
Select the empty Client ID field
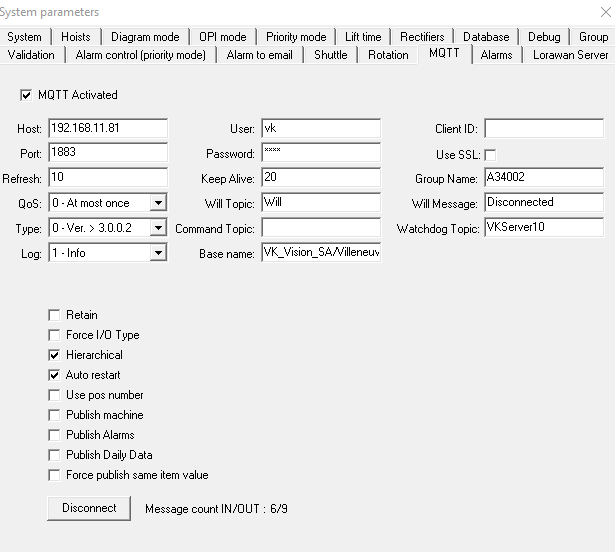pyautogui.click(x=543, y=128)
